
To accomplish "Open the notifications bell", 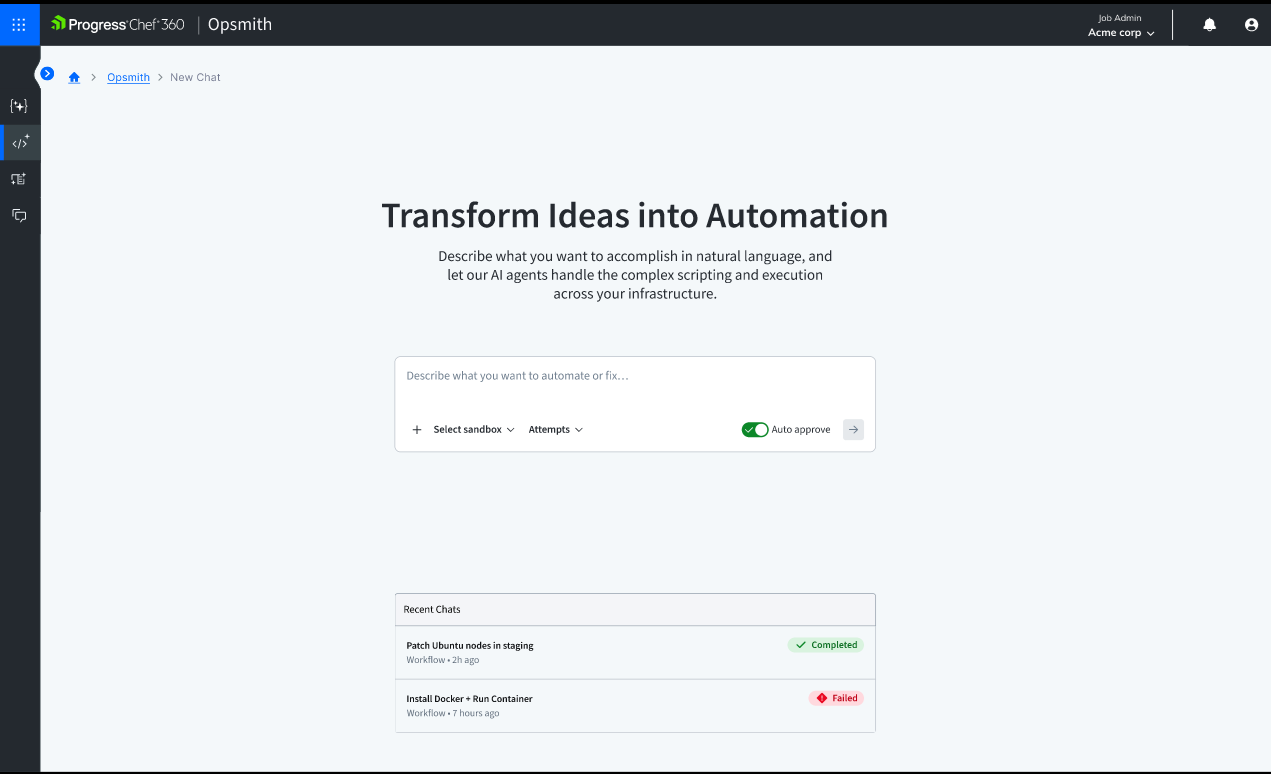I will pos(1209,25).
